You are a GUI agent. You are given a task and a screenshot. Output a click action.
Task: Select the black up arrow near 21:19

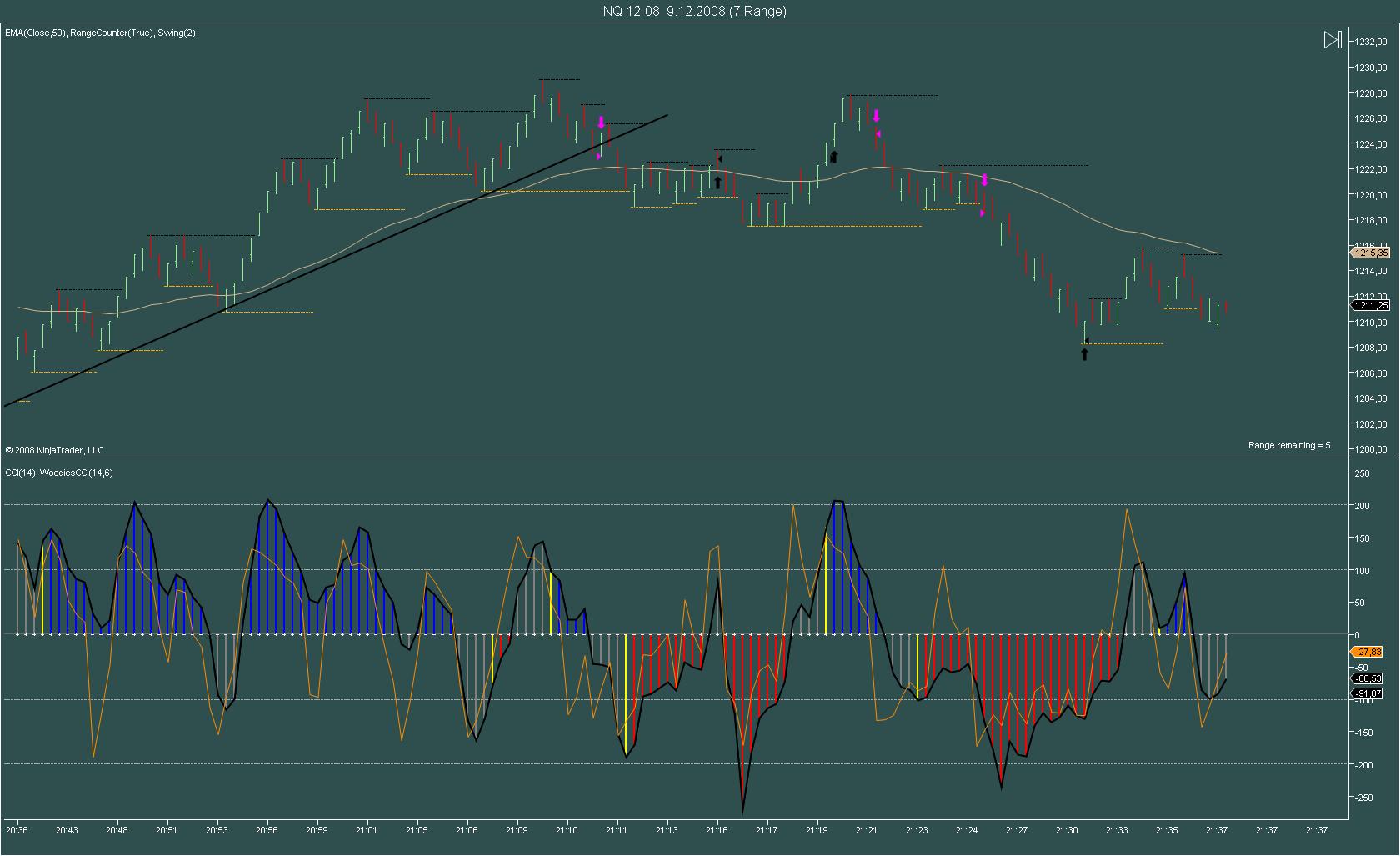833,156
